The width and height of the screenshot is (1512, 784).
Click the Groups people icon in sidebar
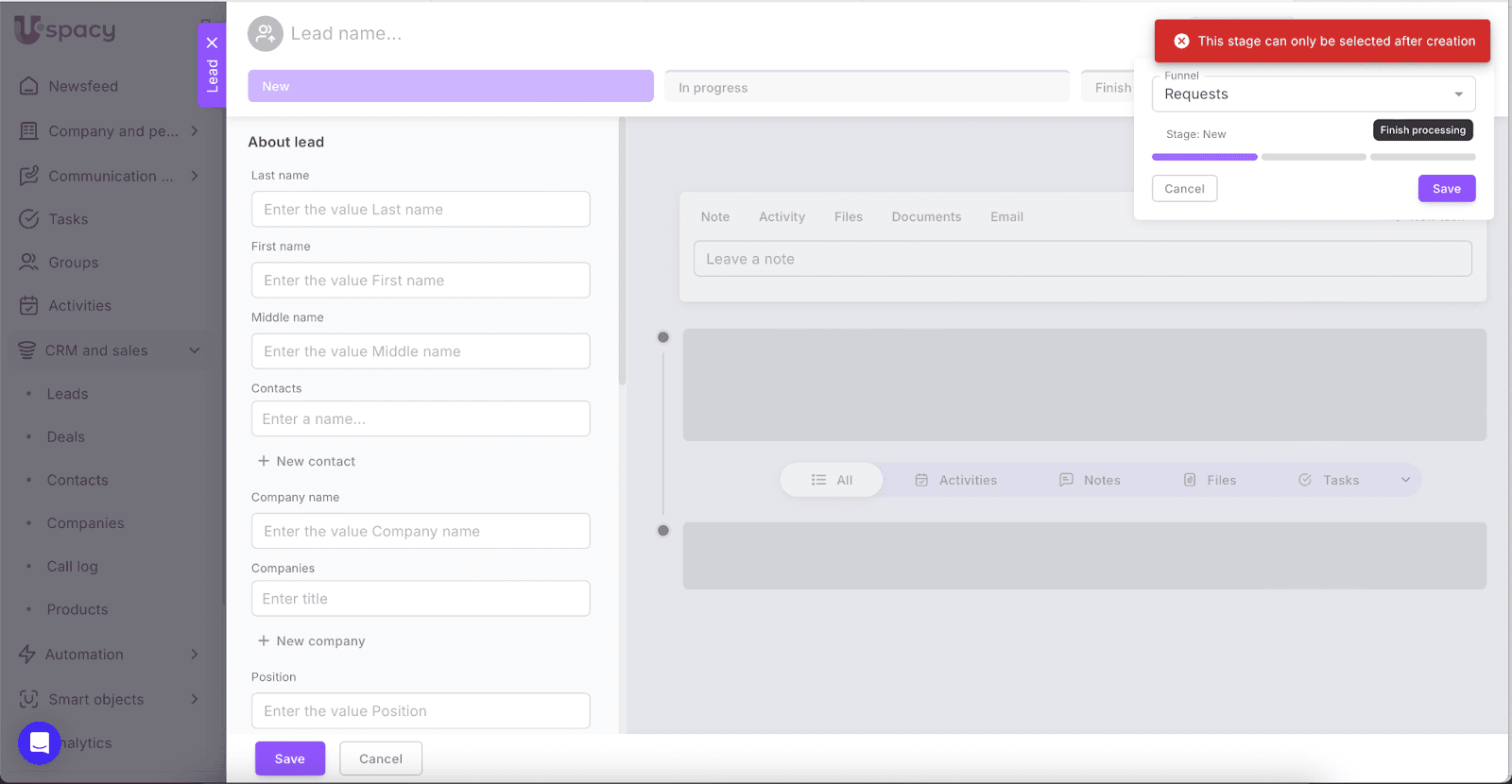coord(29,263)
